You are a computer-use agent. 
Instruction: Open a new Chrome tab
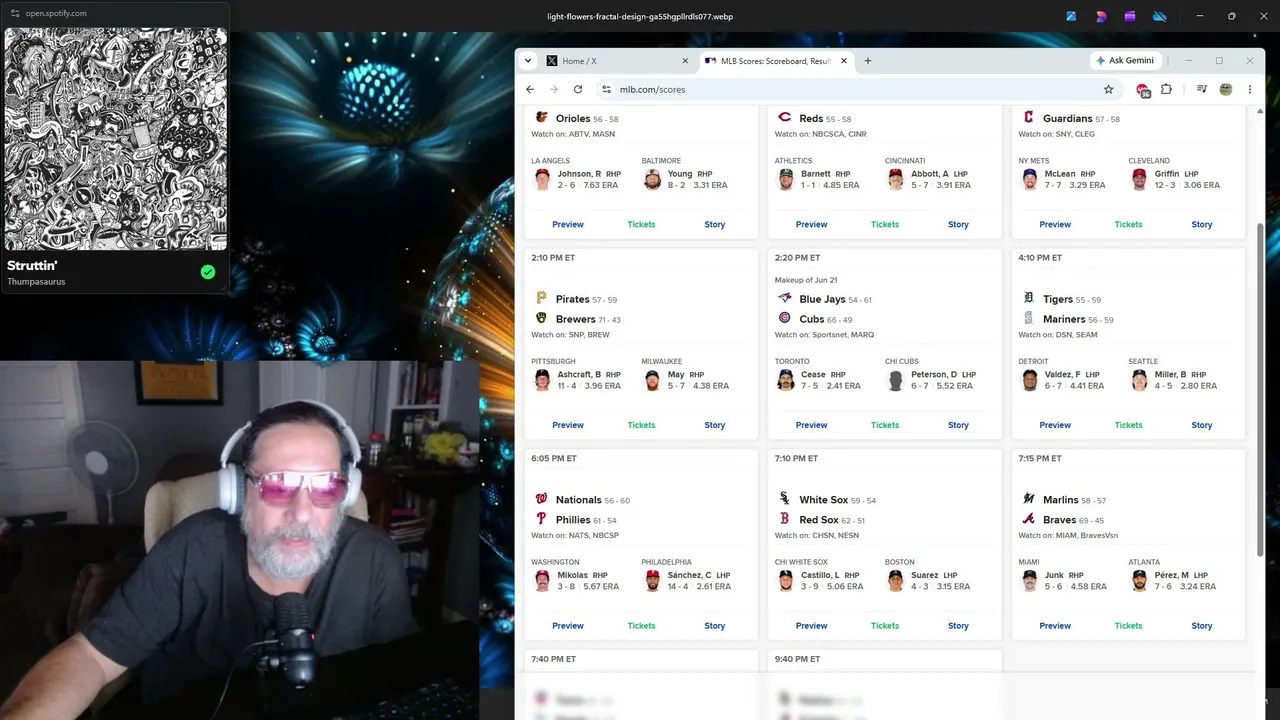(x=867, y=61)
